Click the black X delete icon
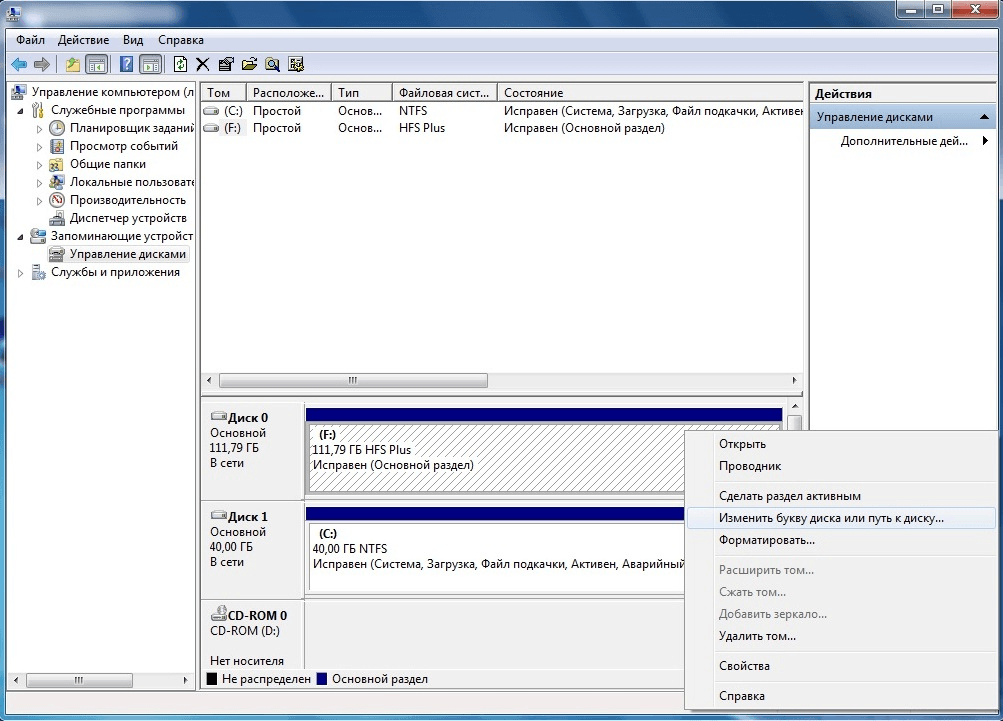This screenshot has width=1003, height=721. [x=203, y=64]
